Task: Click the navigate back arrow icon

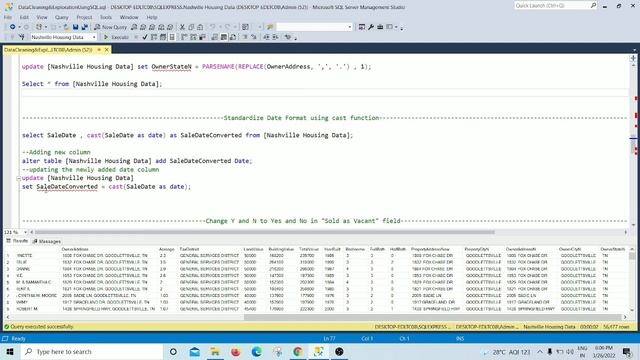Action: coord(13,27)
